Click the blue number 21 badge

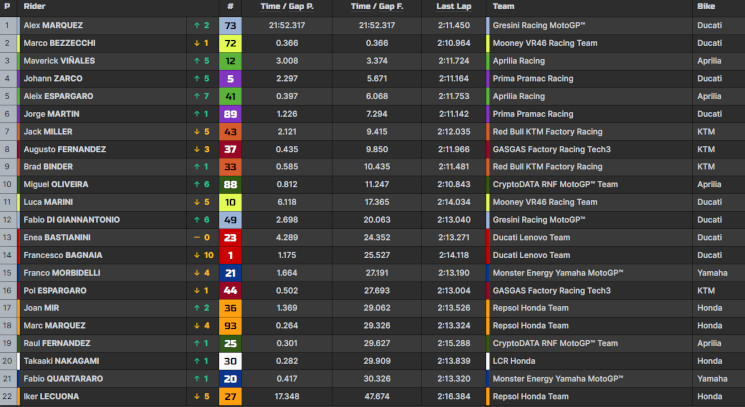230,273
